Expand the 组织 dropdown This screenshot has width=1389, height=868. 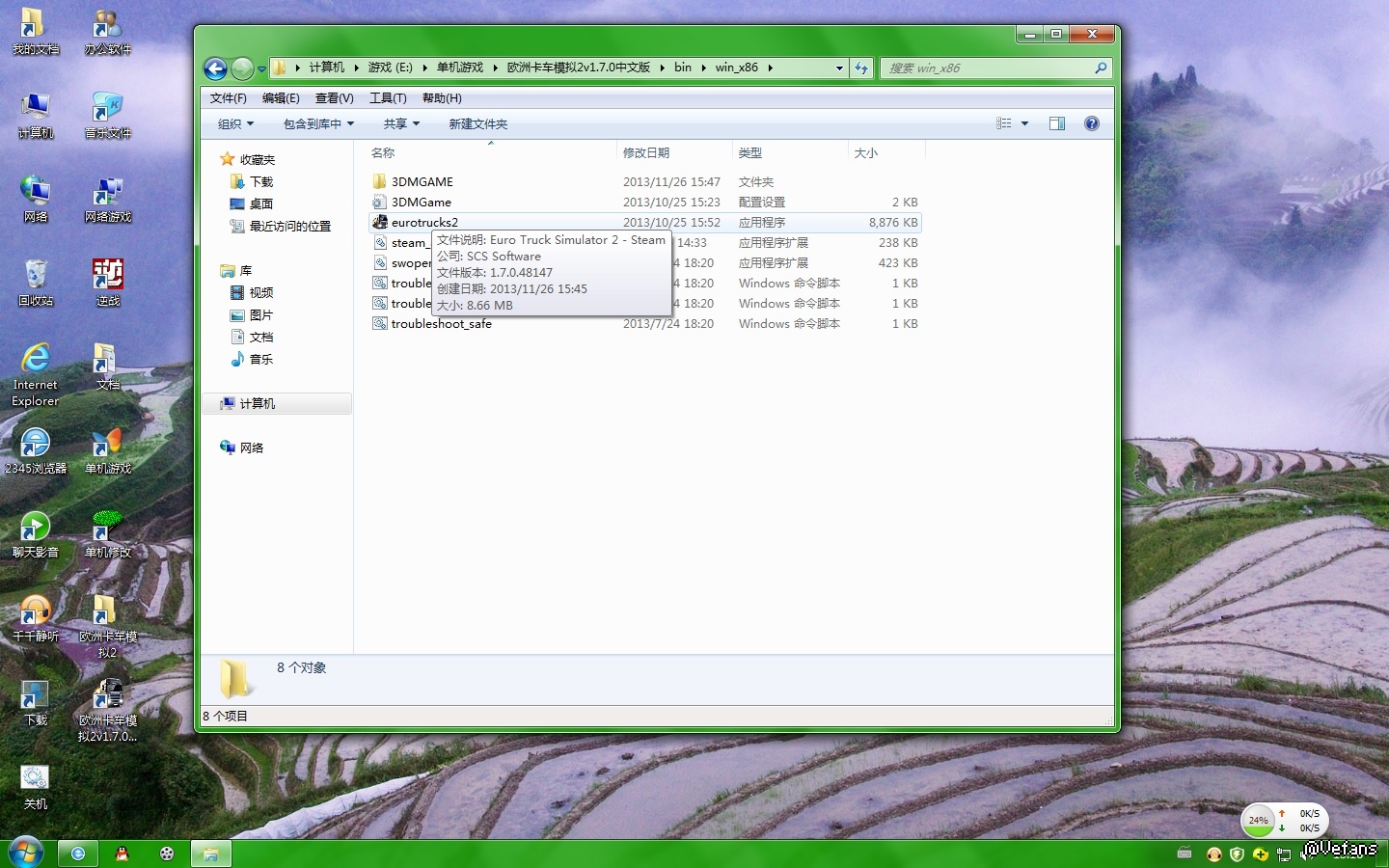pyautogui.click(x=235, y=123)
